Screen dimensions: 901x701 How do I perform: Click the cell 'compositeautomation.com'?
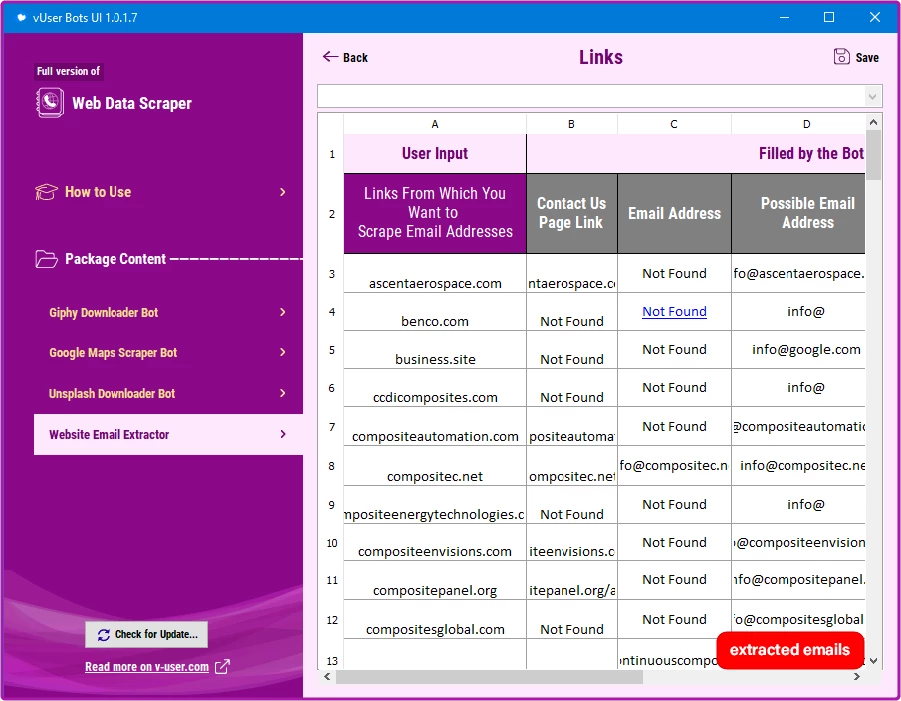tap(435, 427)
